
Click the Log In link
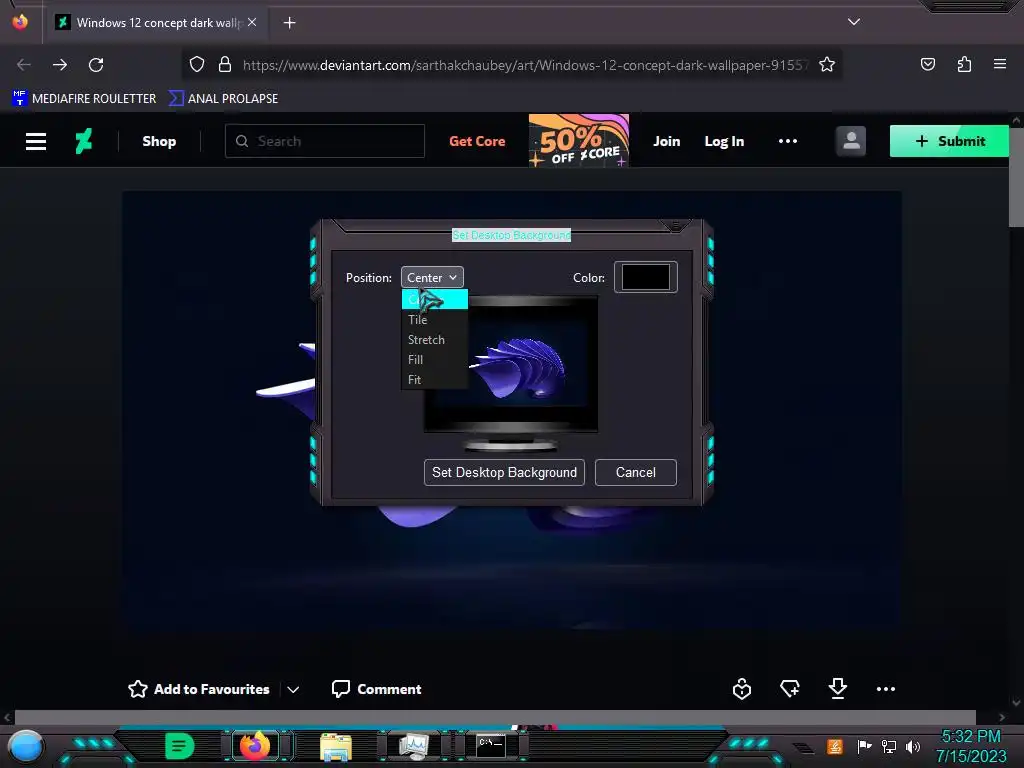724,141
